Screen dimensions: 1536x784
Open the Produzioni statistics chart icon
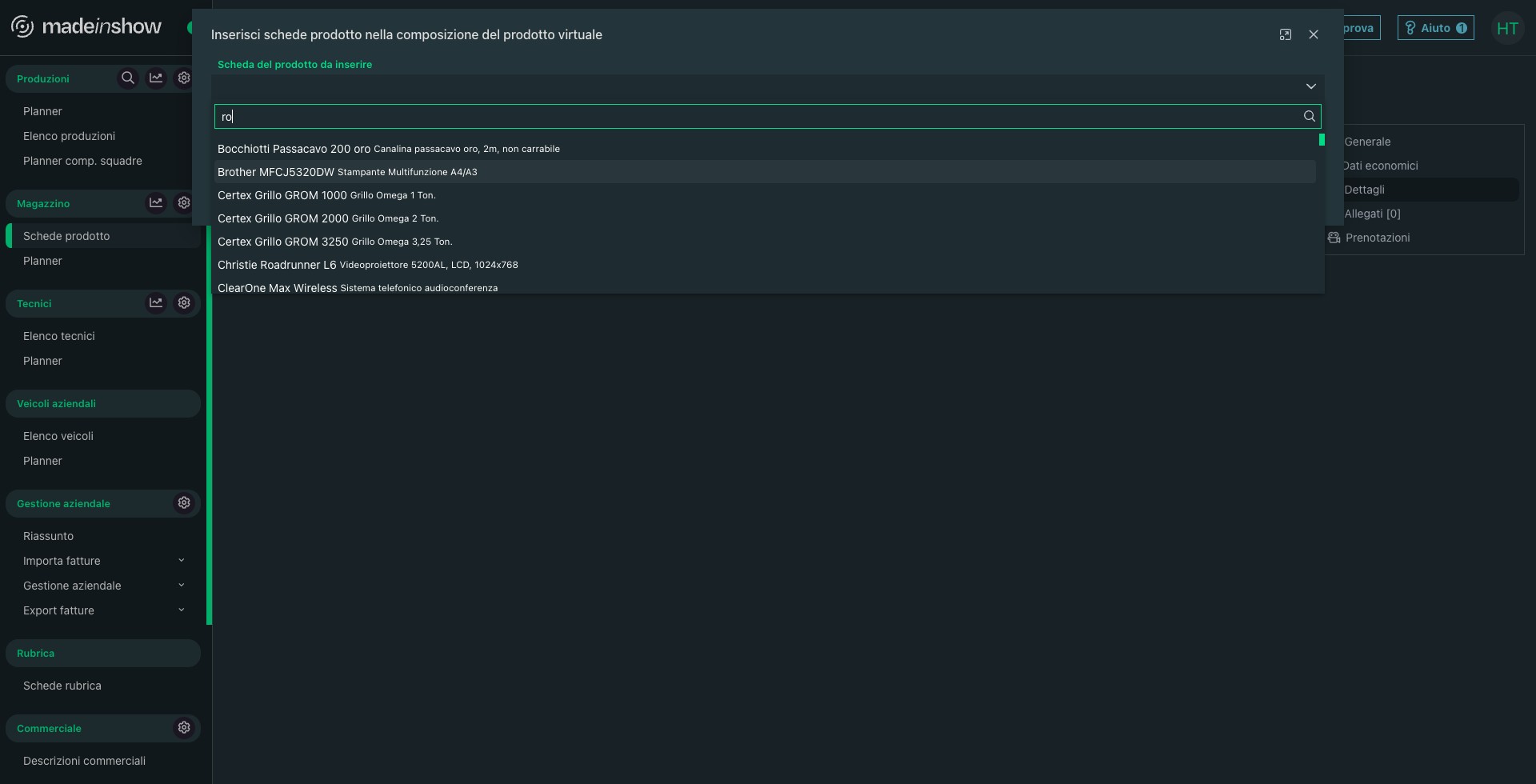(156, 78)
